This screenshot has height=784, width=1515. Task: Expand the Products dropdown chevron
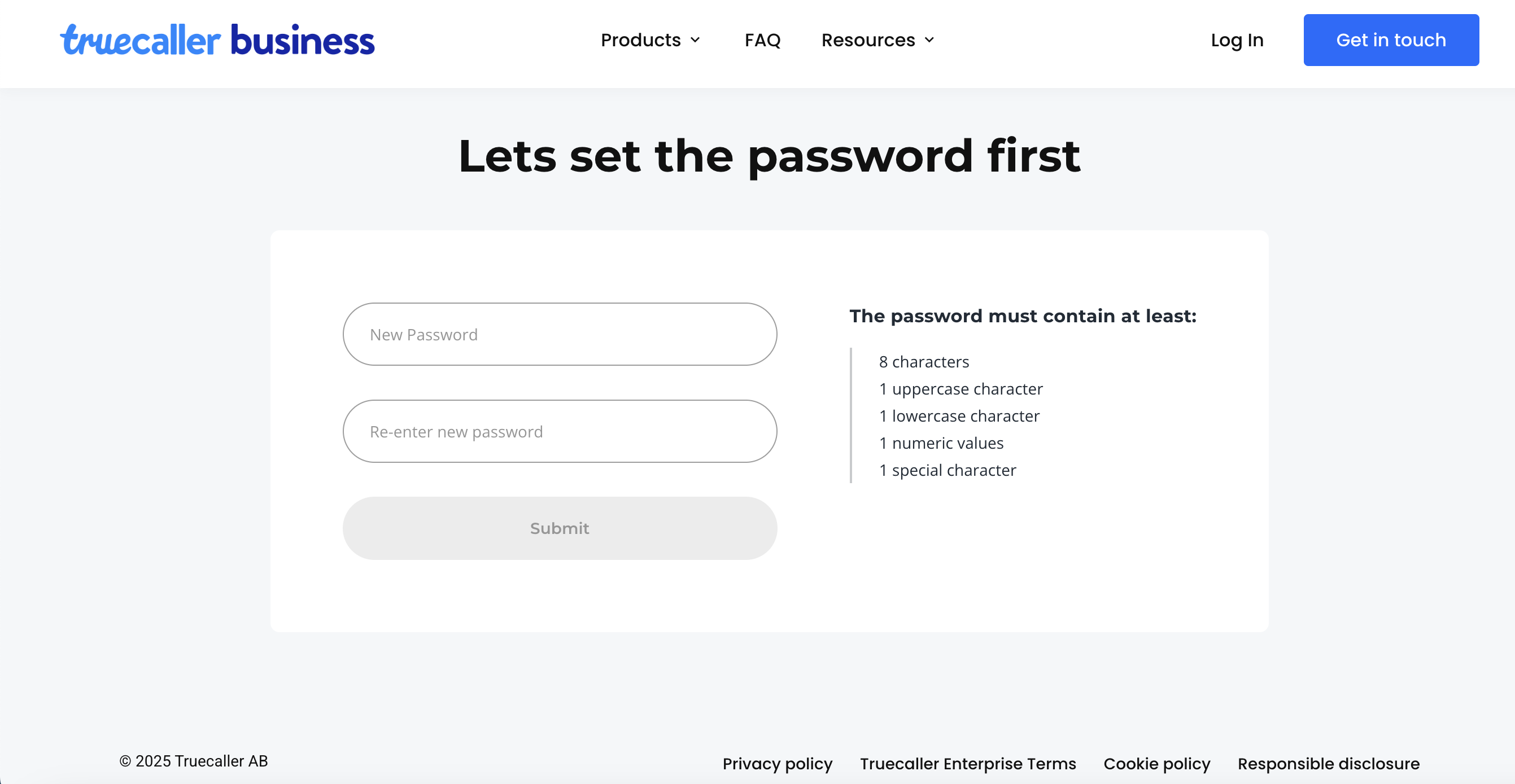695,40
